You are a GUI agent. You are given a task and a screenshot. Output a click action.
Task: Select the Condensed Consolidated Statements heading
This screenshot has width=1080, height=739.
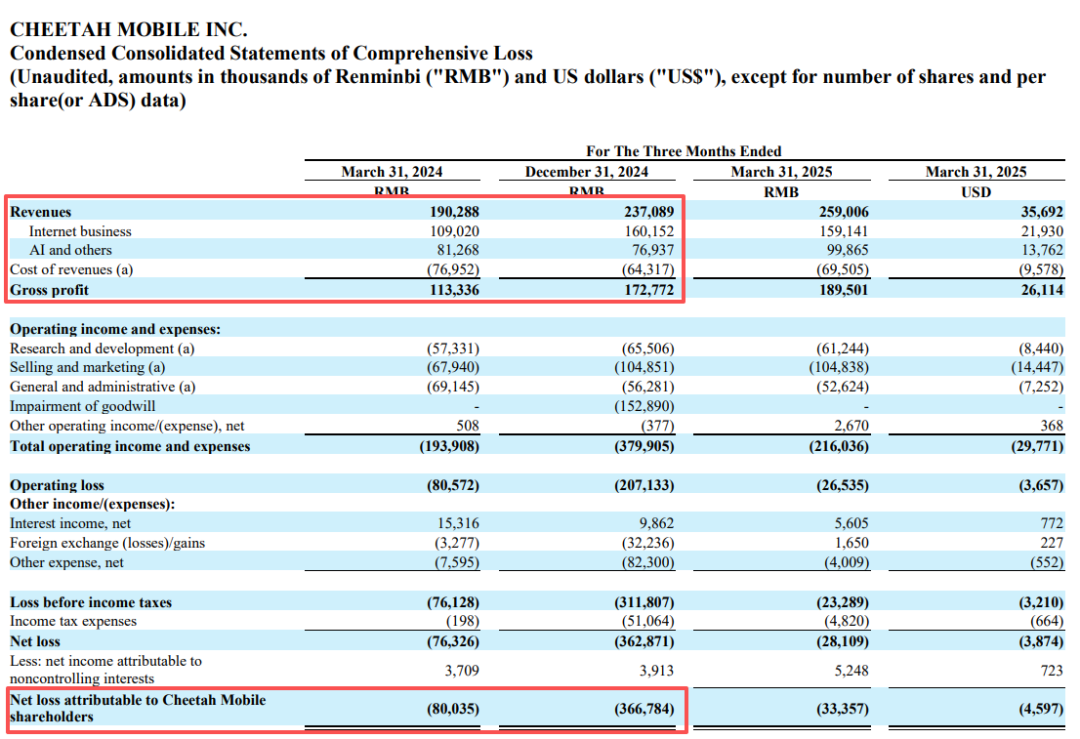coord(271,54)
